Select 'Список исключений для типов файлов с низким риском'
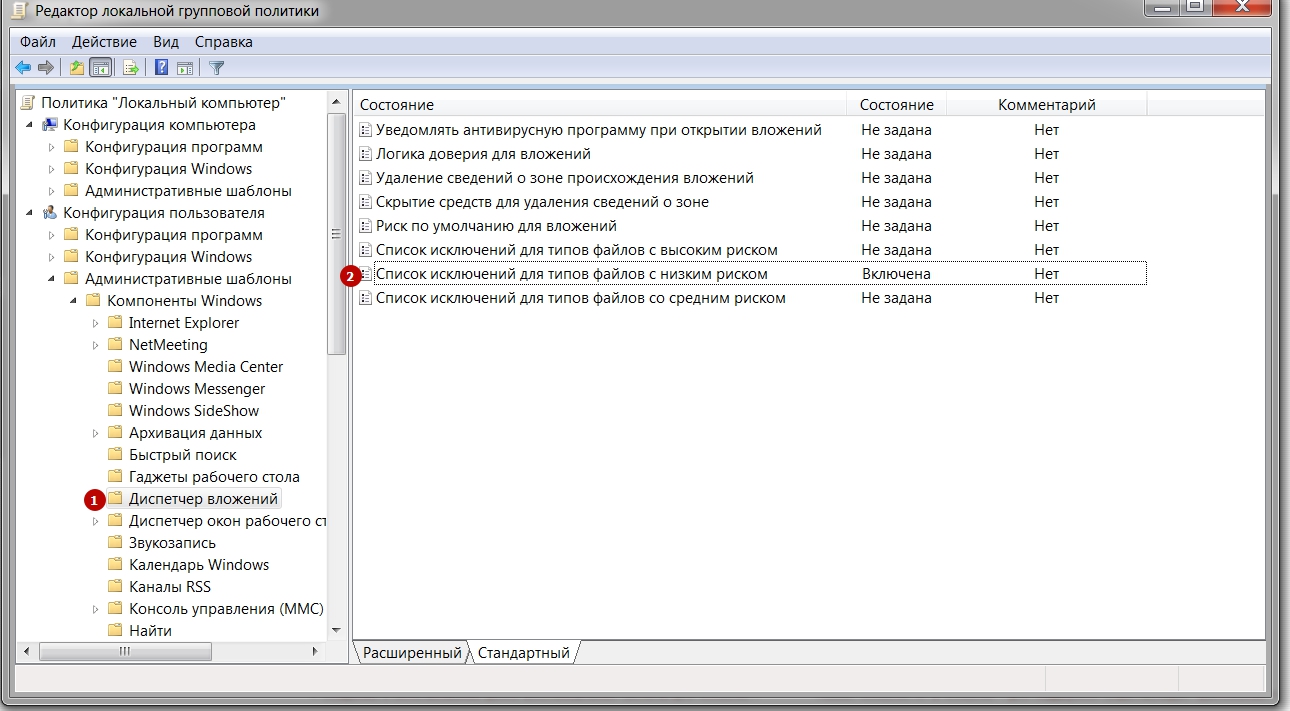Screen dimensions: 1290x711 [x=571, y=274]
